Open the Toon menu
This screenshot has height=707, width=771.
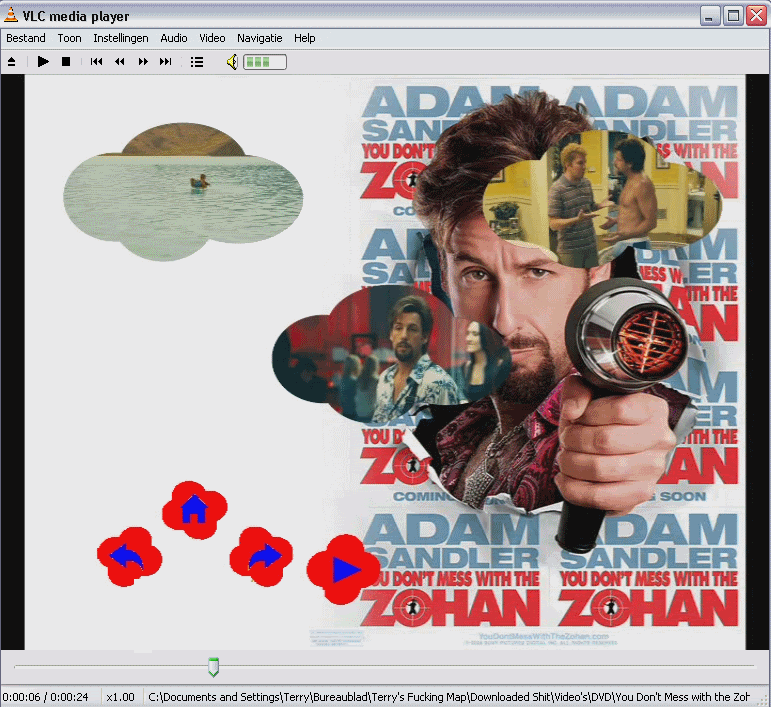pyautogui.click(x=69, y=38)
